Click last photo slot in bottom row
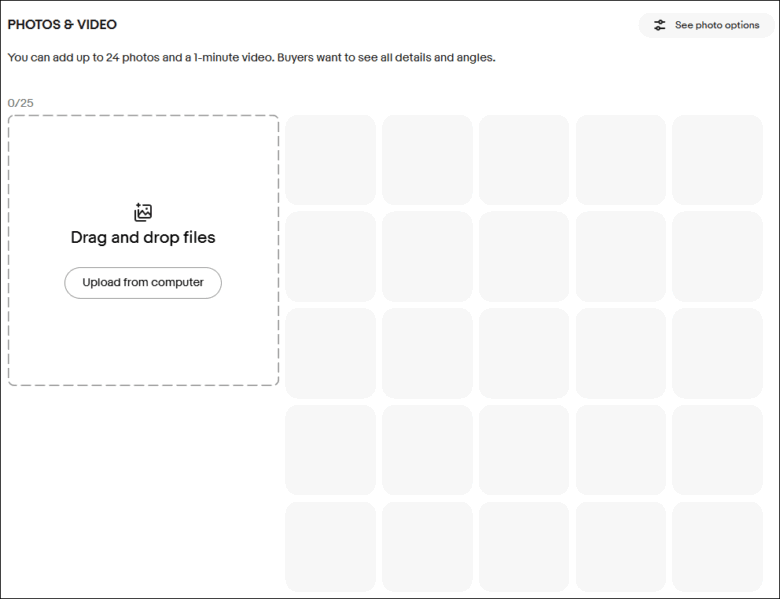The height and width of the screenshot is (599, 780). point(717,546)
